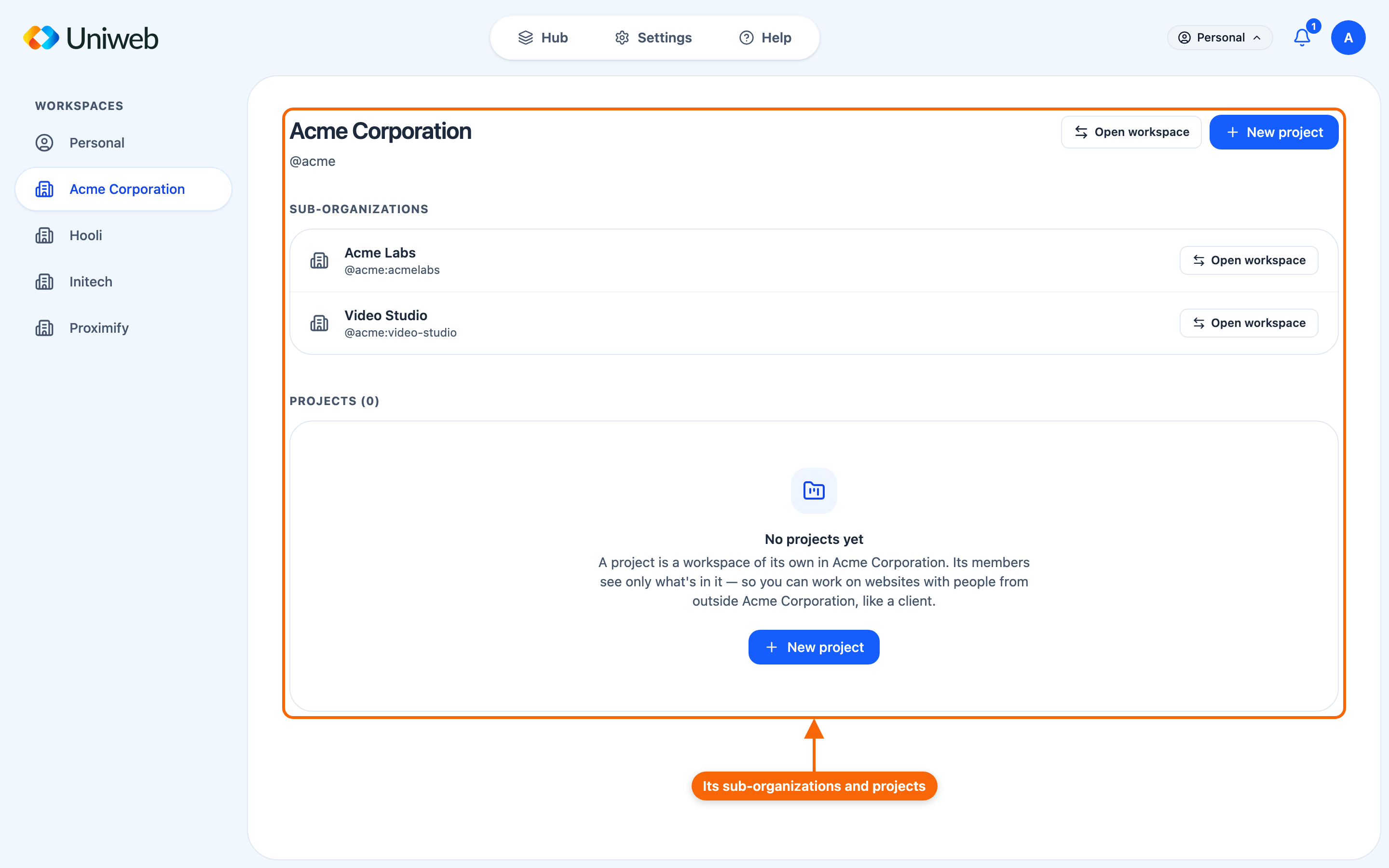The image size is (1389, 868).
Task: Click the No projects yet heading
Action: tap(814, 539)
